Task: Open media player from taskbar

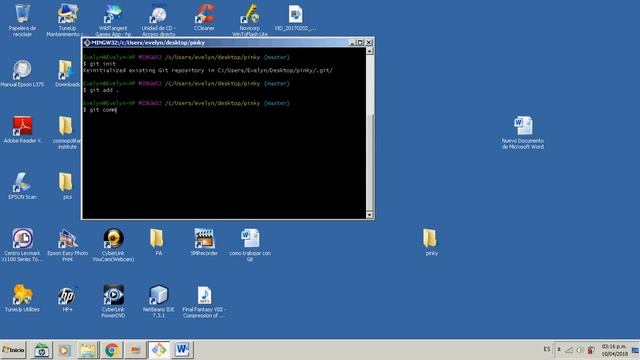Action: [x=64, y=350]
